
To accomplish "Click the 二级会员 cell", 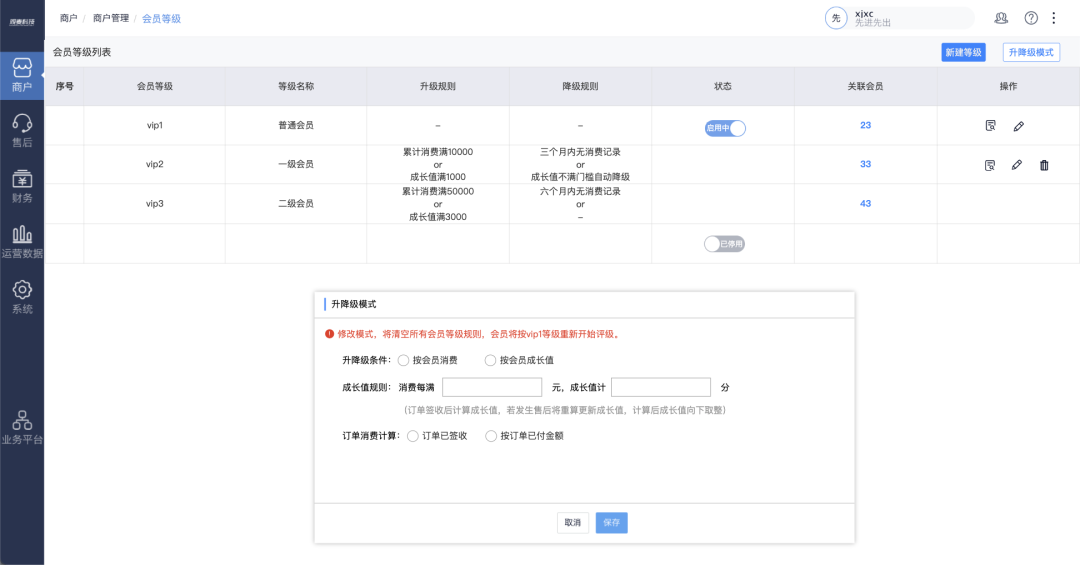I will coord(295,203).
